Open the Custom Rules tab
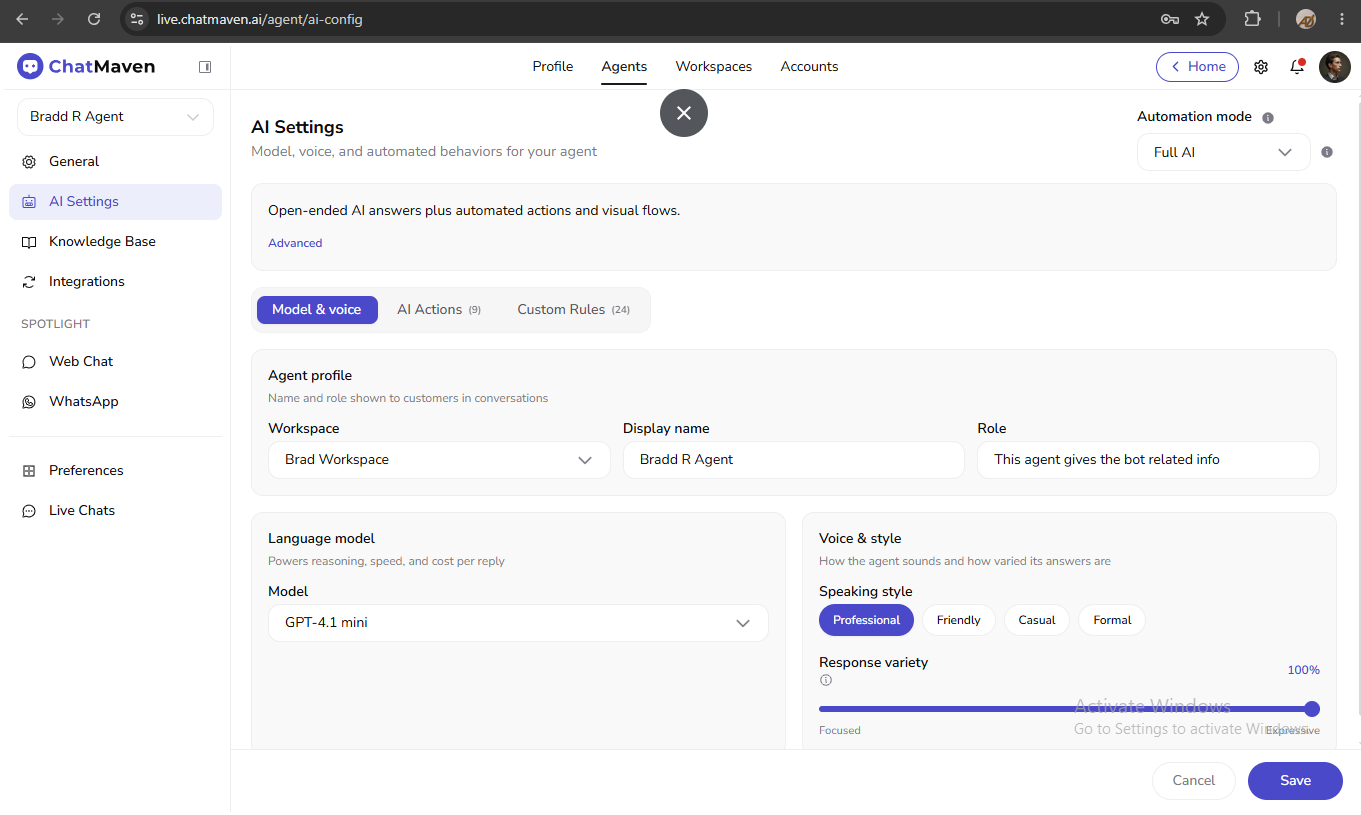 573,309
